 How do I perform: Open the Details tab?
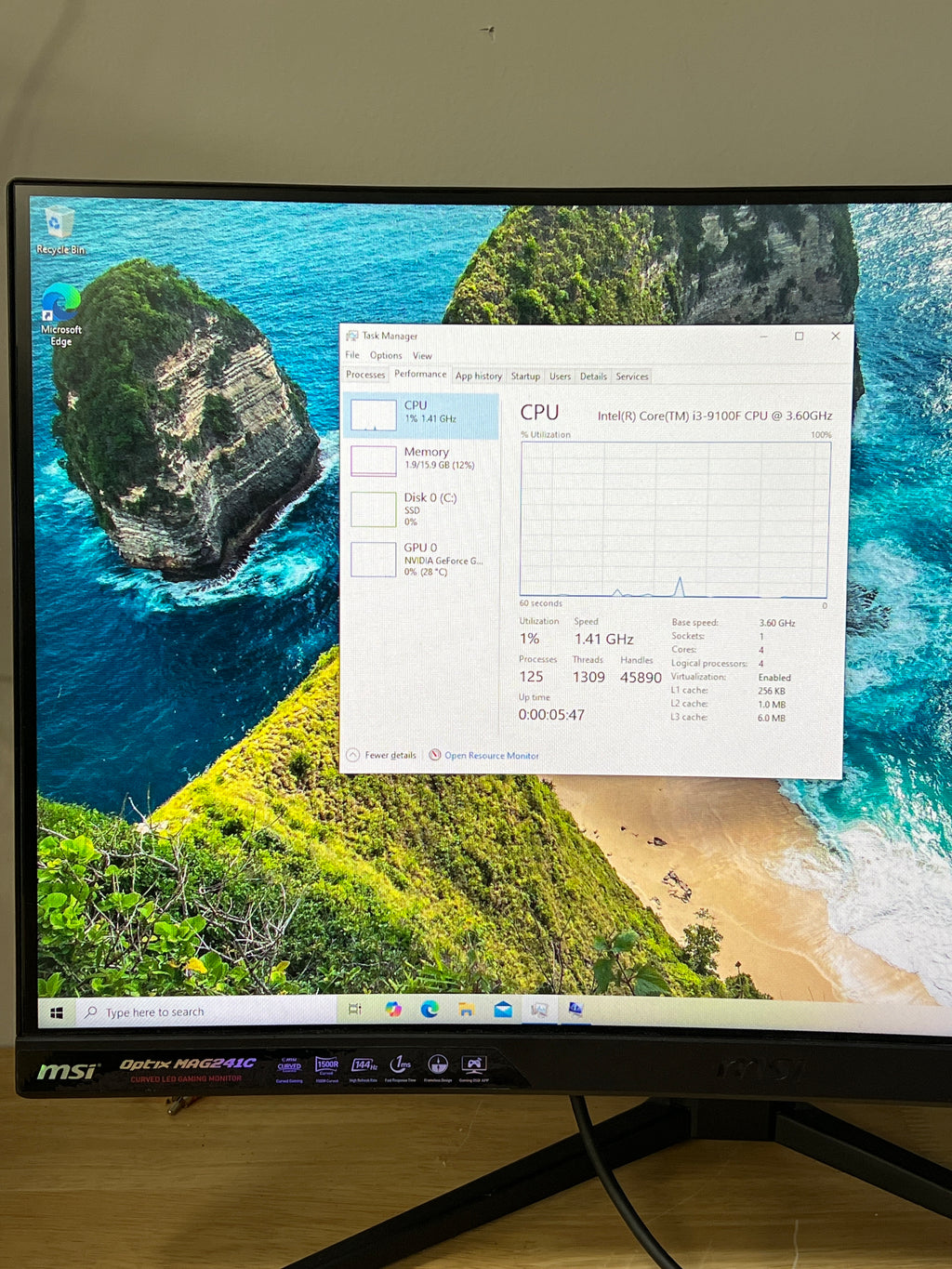click(593, 376)
